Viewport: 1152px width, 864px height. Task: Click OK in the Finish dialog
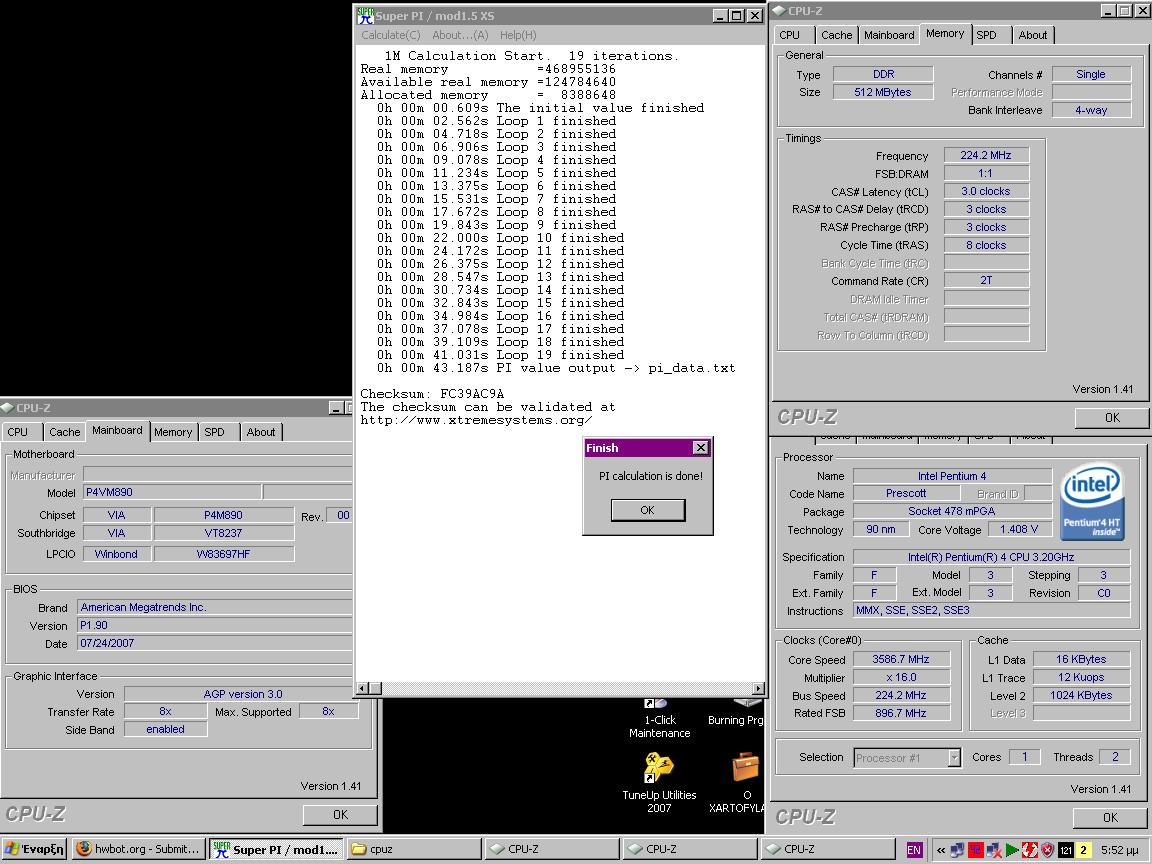(647, 510)
